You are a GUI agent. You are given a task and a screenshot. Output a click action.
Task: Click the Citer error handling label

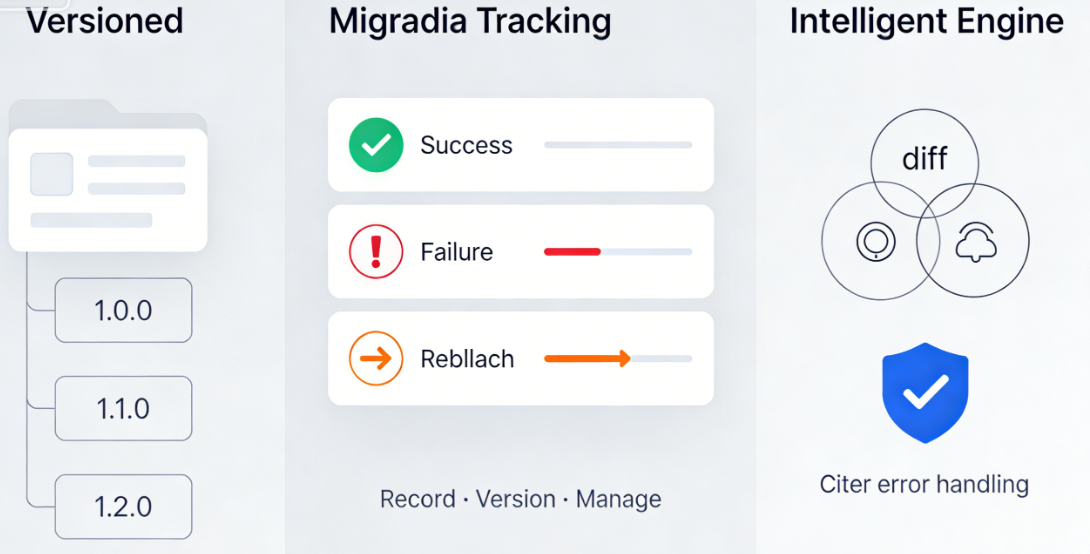[x=924, y=485]
